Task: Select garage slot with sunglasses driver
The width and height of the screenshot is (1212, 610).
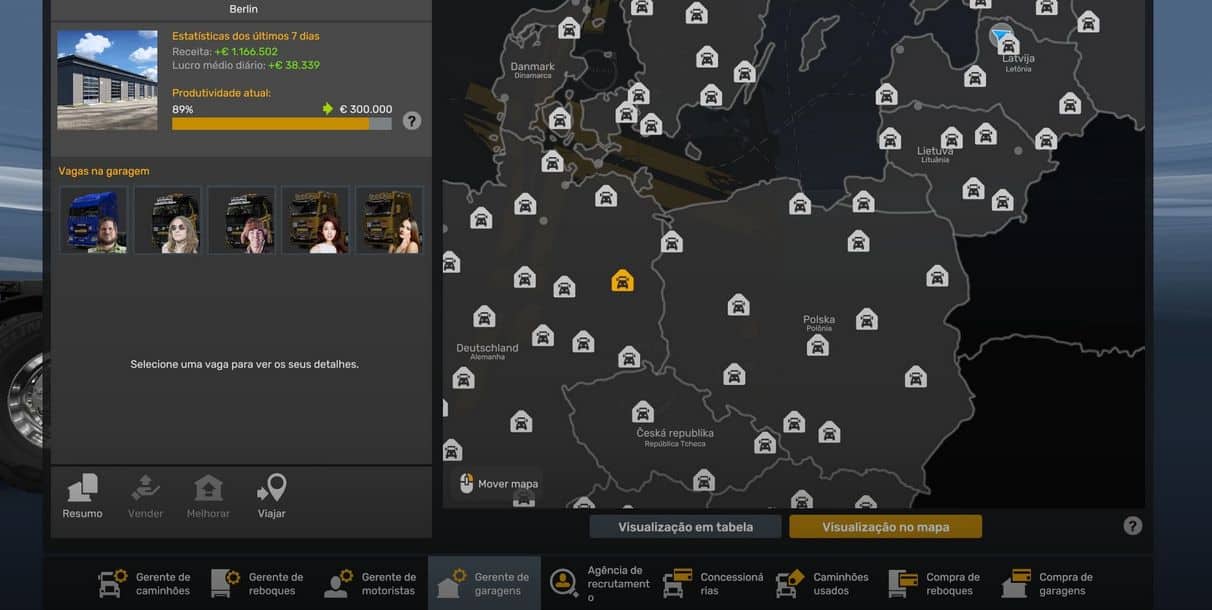Action: point(167,220)
